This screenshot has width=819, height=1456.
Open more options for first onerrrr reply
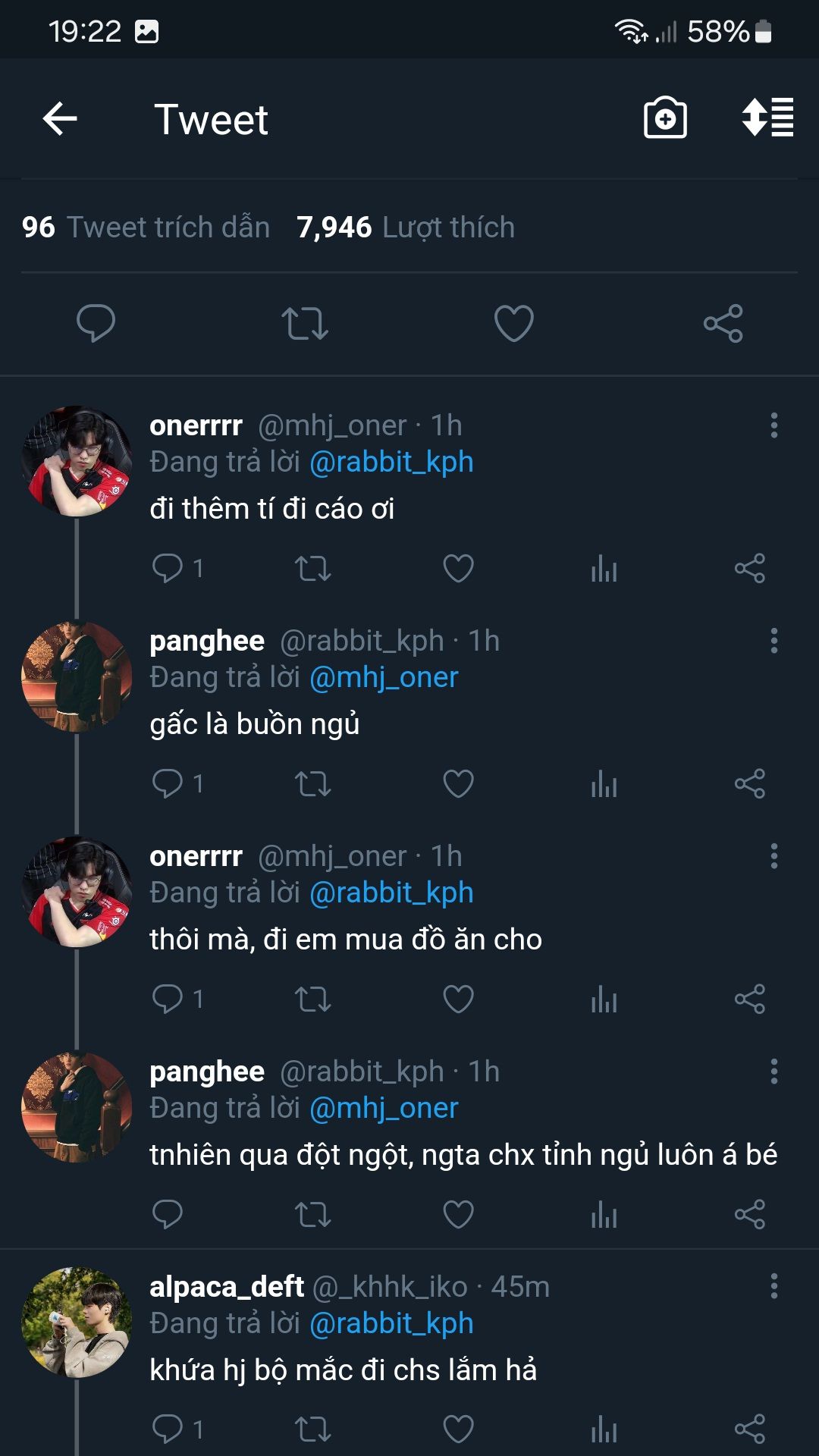[773, 425]
